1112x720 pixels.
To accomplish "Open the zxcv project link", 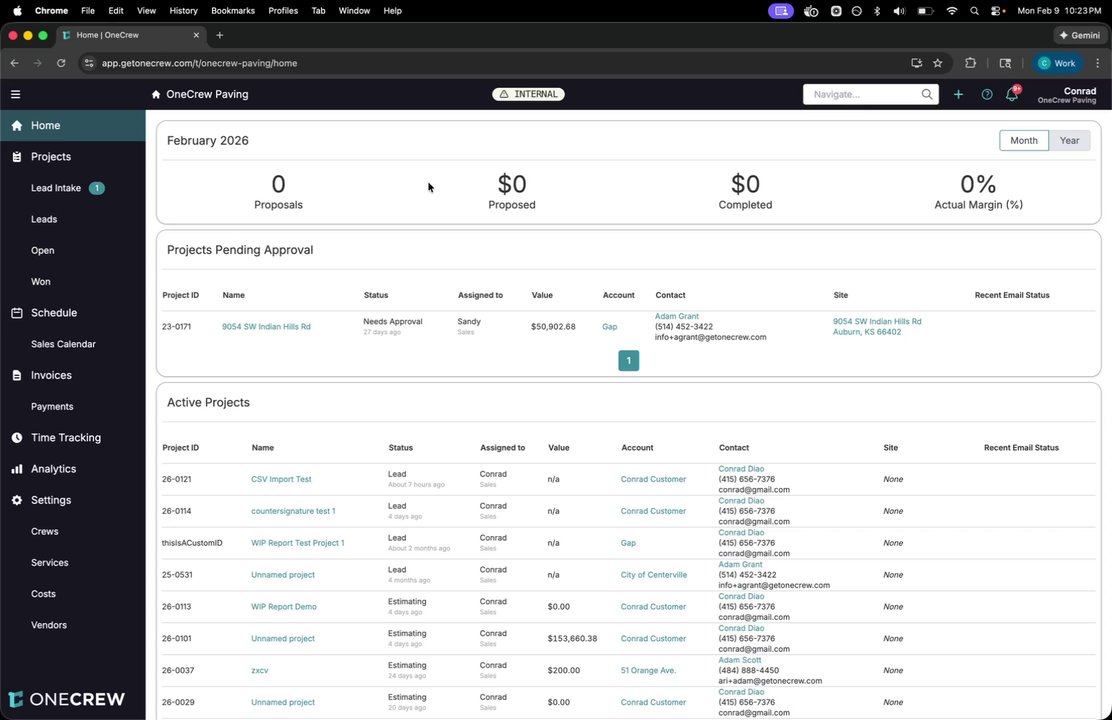I will 260,671.
